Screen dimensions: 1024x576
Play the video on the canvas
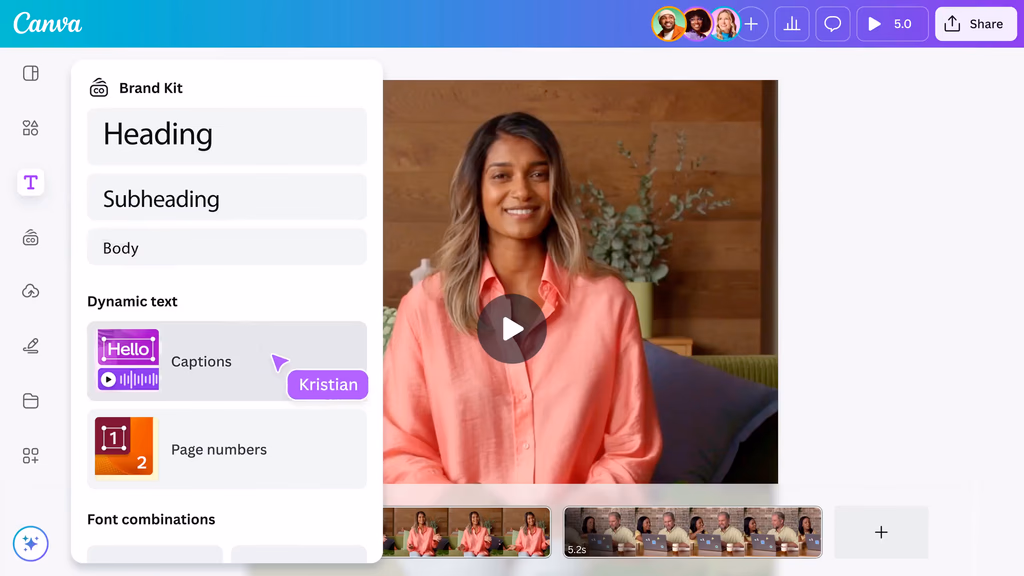click(x=511, y=329)
